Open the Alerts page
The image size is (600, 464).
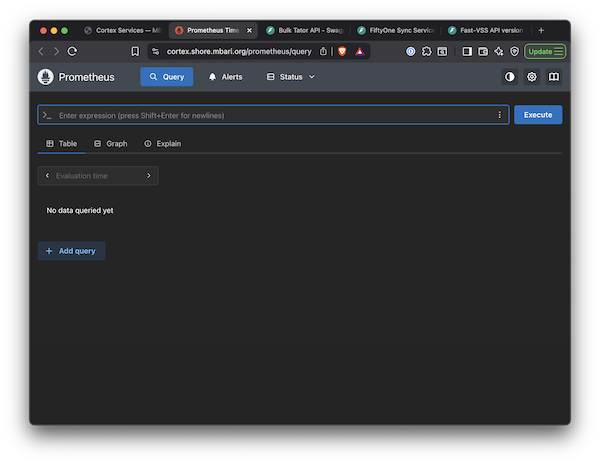click(x=226, y=77)
